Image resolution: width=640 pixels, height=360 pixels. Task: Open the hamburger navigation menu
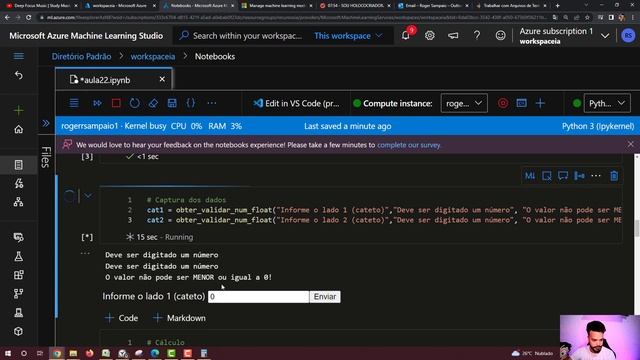click(18, 56)
